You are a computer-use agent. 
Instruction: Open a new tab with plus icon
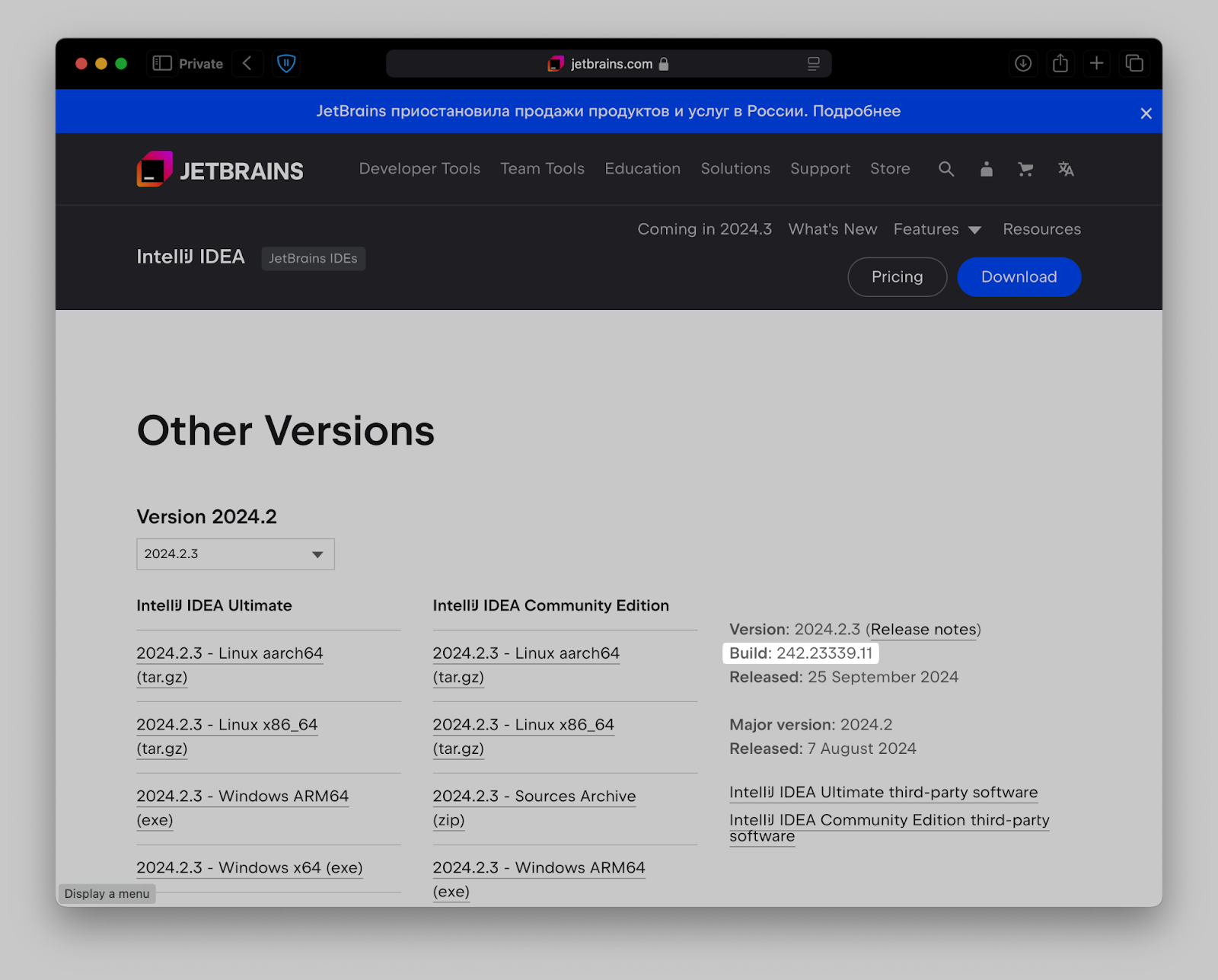tap(1096, 63)
